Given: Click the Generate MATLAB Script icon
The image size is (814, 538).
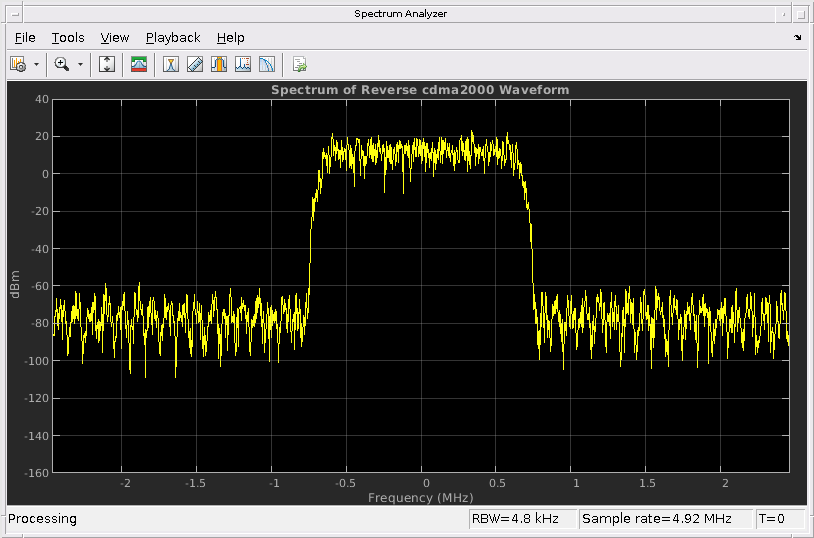Looking at the screenshot, I should pos(300,64).
